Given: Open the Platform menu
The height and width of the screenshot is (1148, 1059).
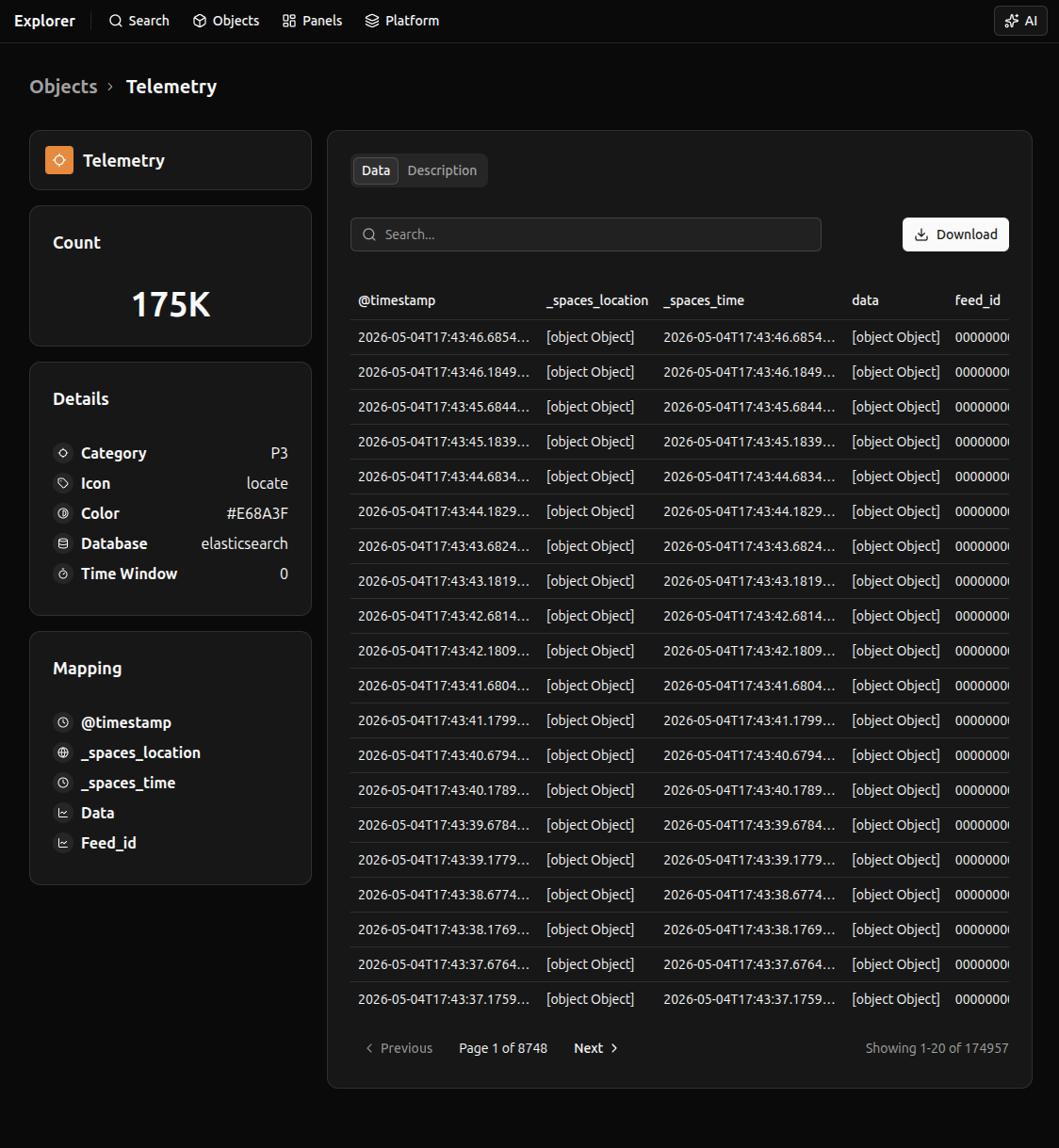Looking at the screenshot, I should tap(402, 21).
